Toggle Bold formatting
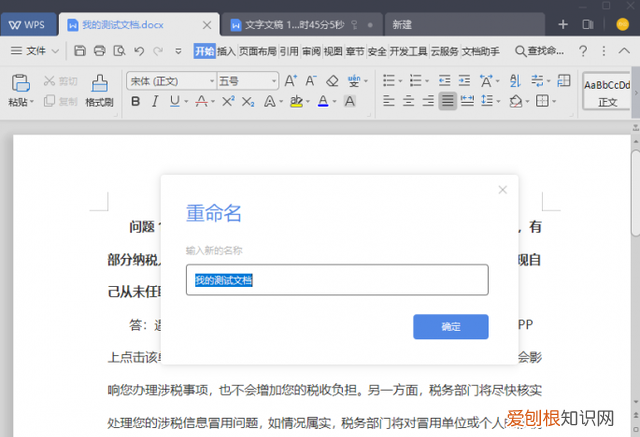Viewport: 640px width, 437px height. click(x=136, y=101)
